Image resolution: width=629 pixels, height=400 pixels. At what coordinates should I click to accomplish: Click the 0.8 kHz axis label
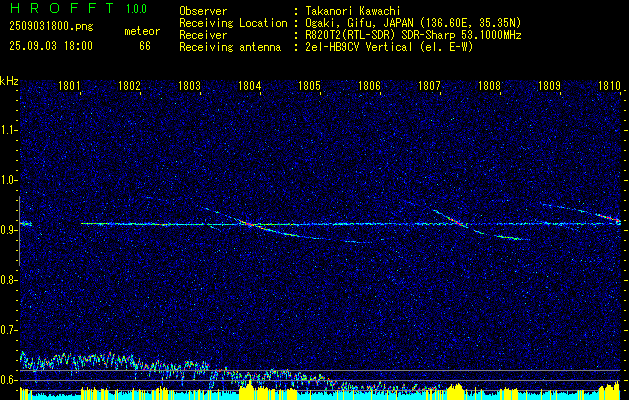pos(8,280)
